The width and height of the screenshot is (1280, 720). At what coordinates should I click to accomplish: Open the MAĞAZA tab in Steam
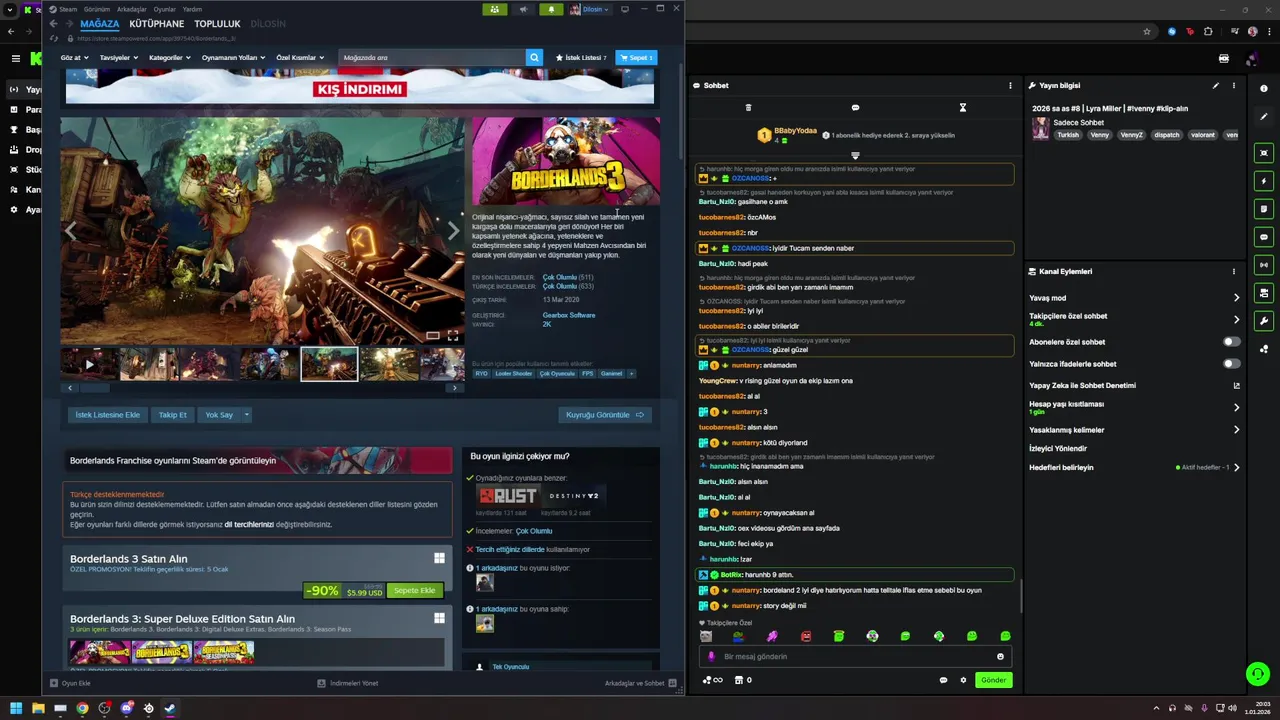(100, 24)
